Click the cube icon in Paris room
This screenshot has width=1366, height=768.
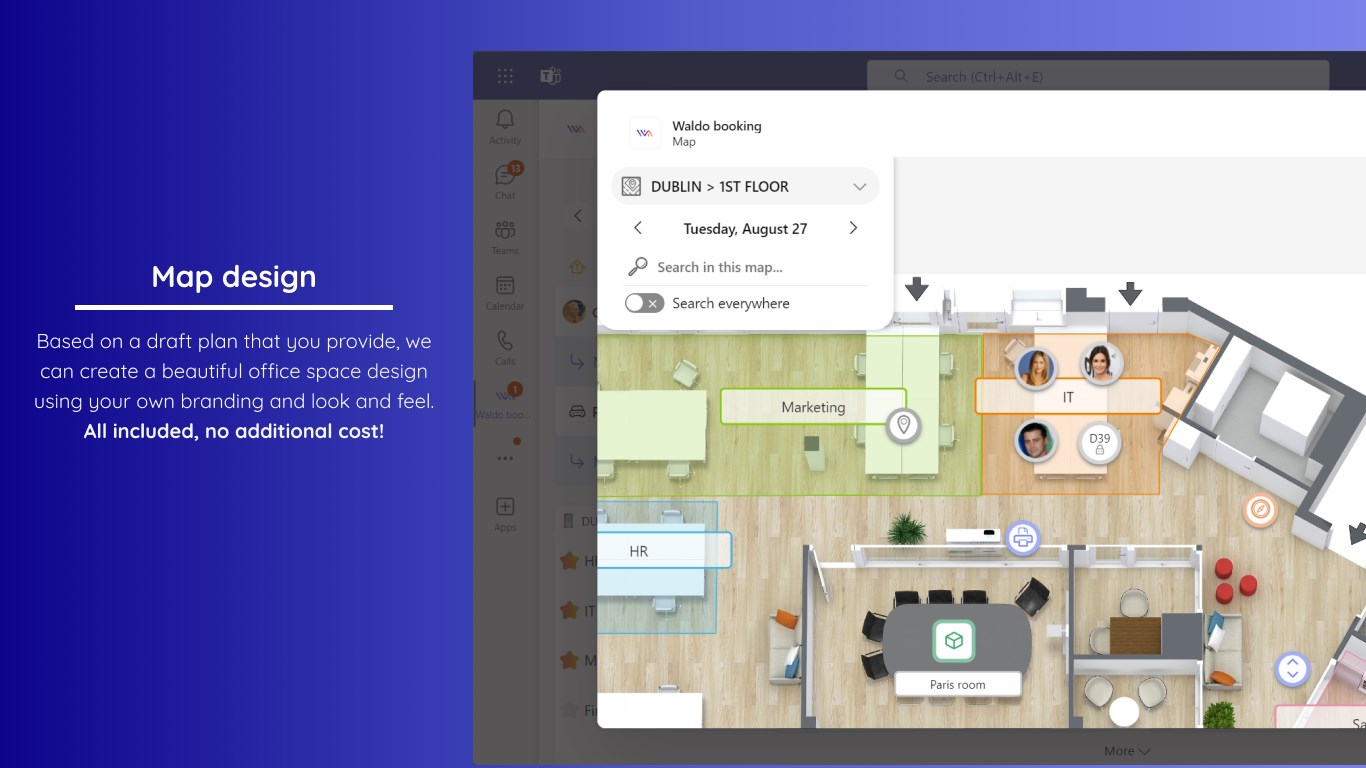(x=954, y=641)
